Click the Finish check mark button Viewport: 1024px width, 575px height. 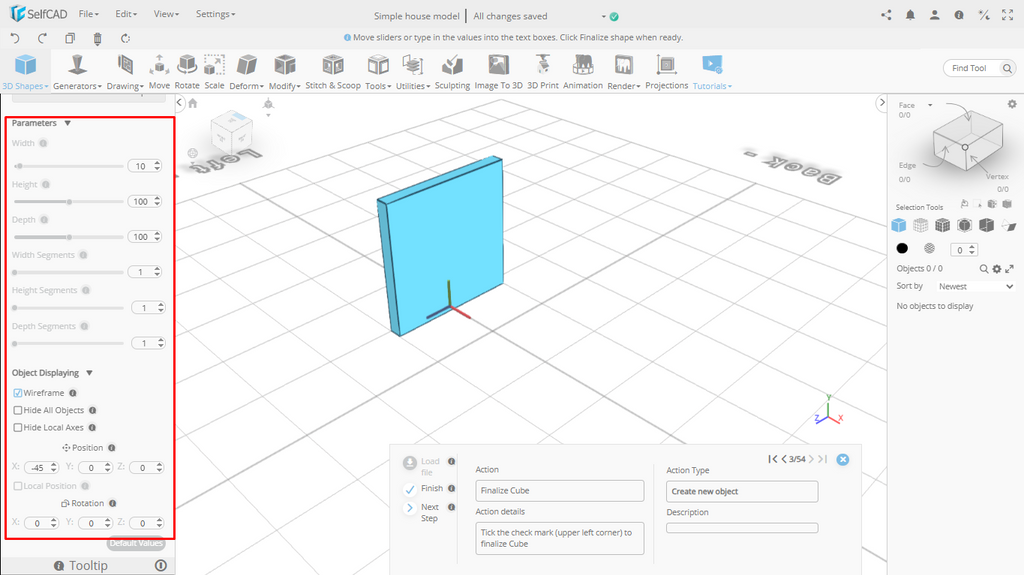tap(410, 489)
